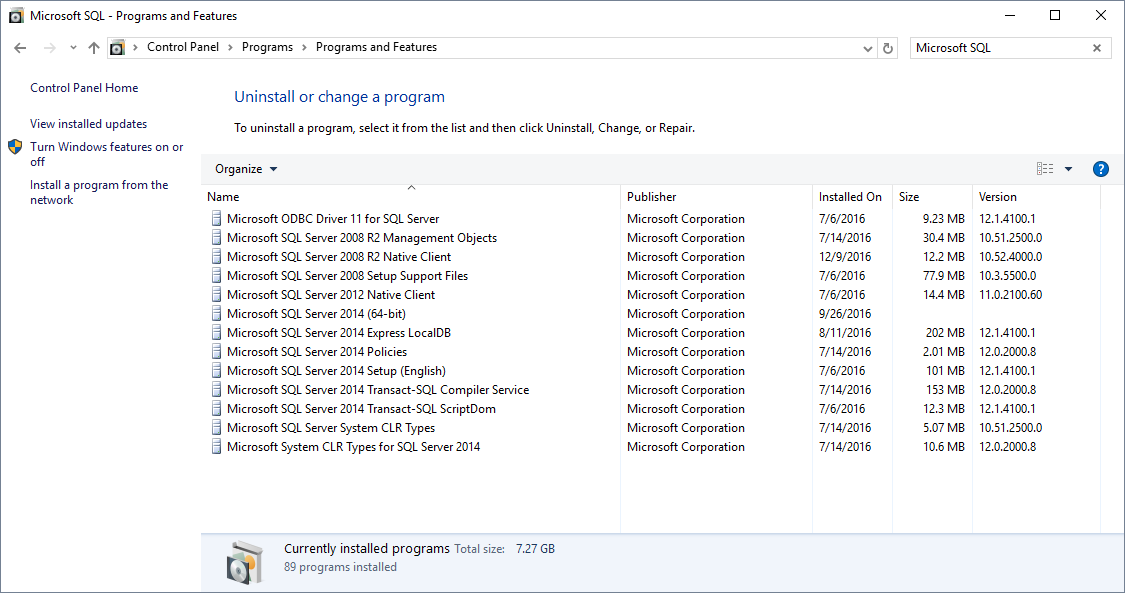Open Install a program from the network
Image resolution: width=1125 pixels, height=593 pixels.
pyautogui.click(x=99, y=192)
